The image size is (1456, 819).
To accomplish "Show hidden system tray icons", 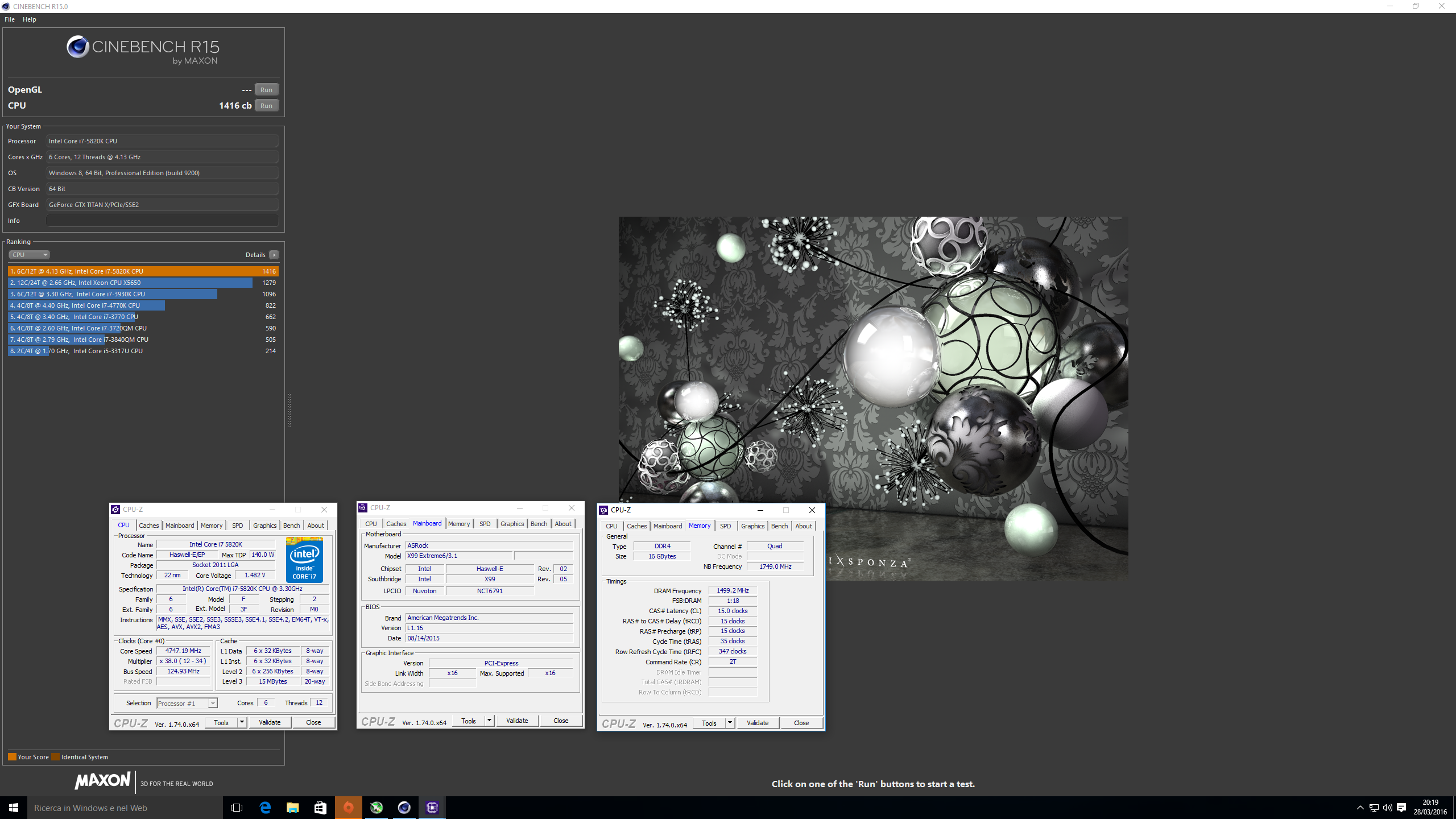I will point(1360,808).
